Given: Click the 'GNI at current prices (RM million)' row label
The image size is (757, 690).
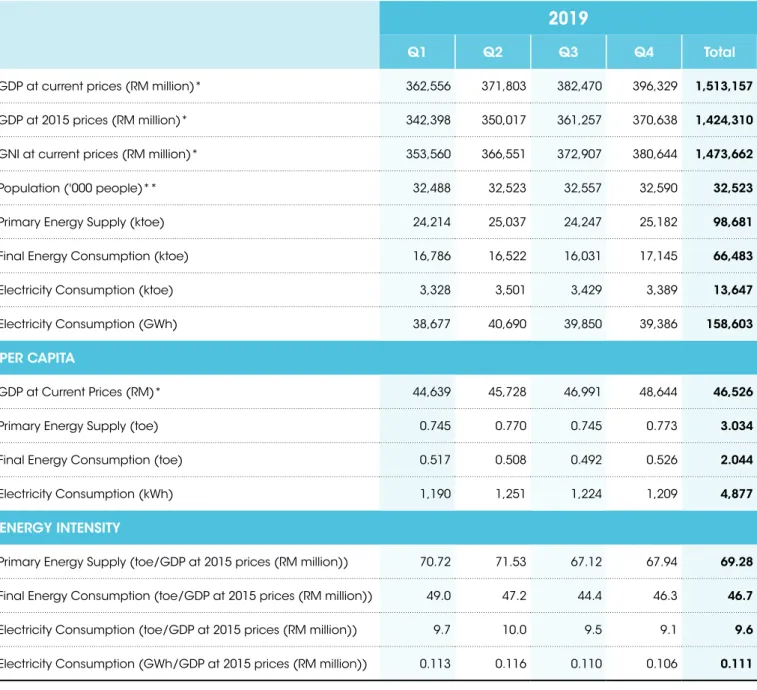Looking at the screenshot, I should pyautogui.click(x=98, y=154).
